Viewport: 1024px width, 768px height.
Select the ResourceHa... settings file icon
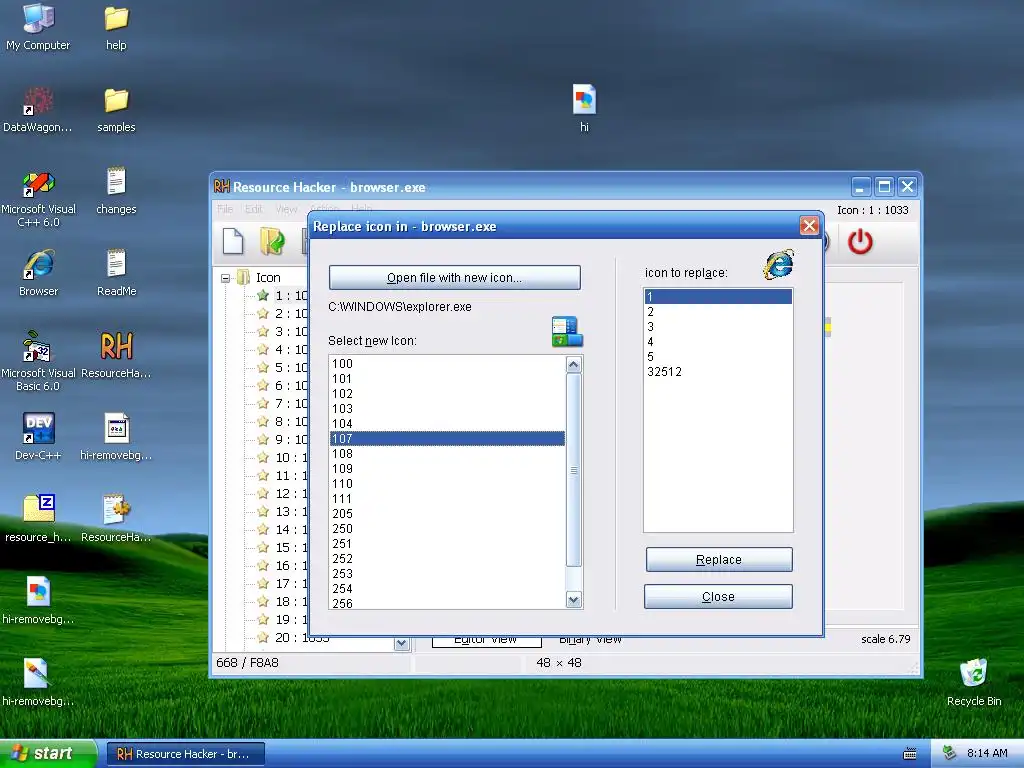coord(116,519)
